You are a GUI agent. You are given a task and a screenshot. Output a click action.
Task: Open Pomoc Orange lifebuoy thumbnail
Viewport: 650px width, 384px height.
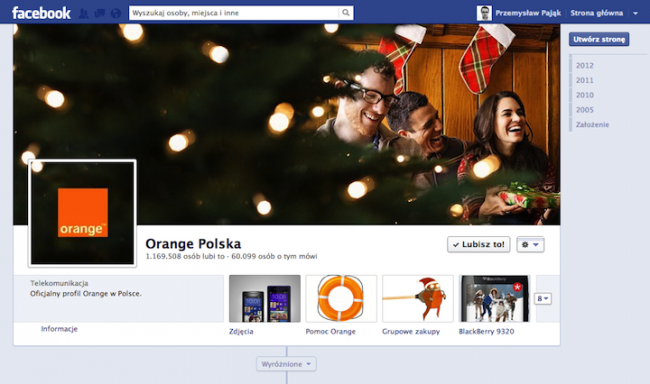pyautogui.click(x=341, y=299)
